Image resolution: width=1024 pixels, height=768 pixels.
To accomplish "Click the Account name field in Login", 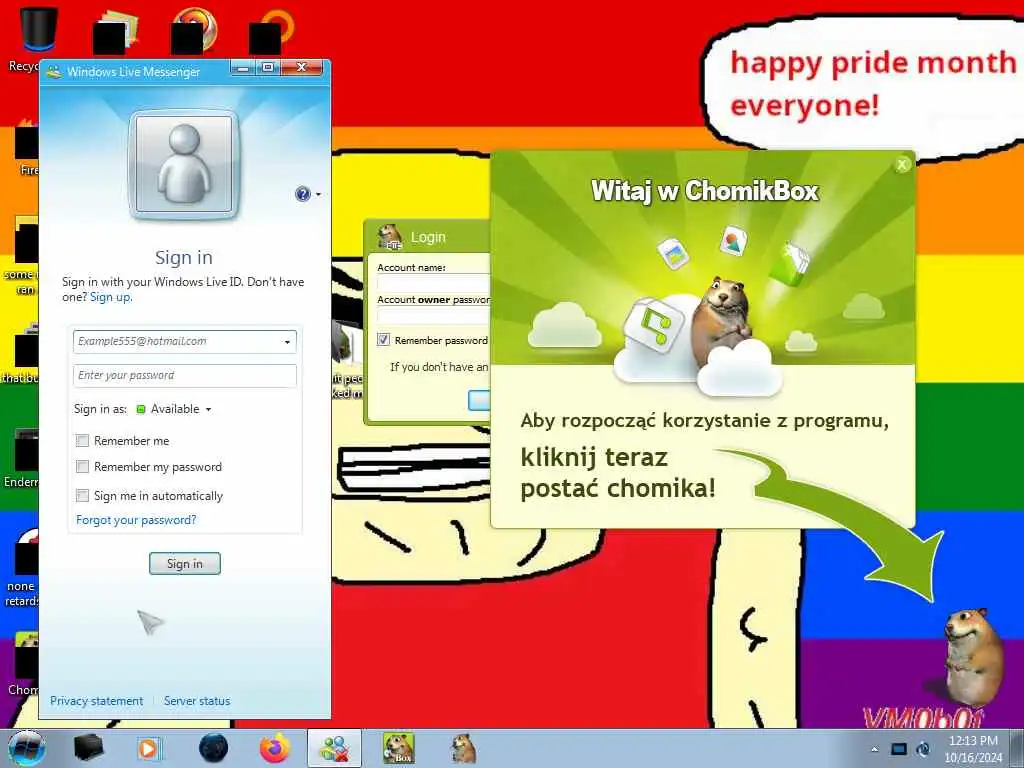I will tap(433, 283).
